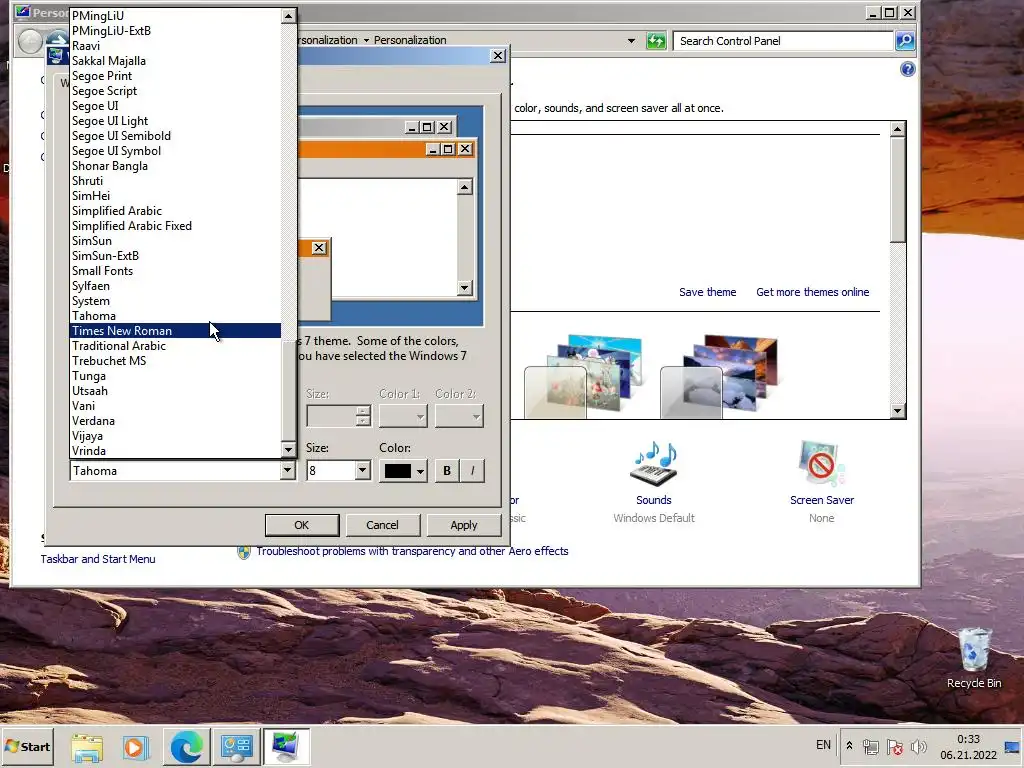Click the Personalization taskbar icon
Image resolution: width=1024 pixels, height=768 pixels.
285,746
